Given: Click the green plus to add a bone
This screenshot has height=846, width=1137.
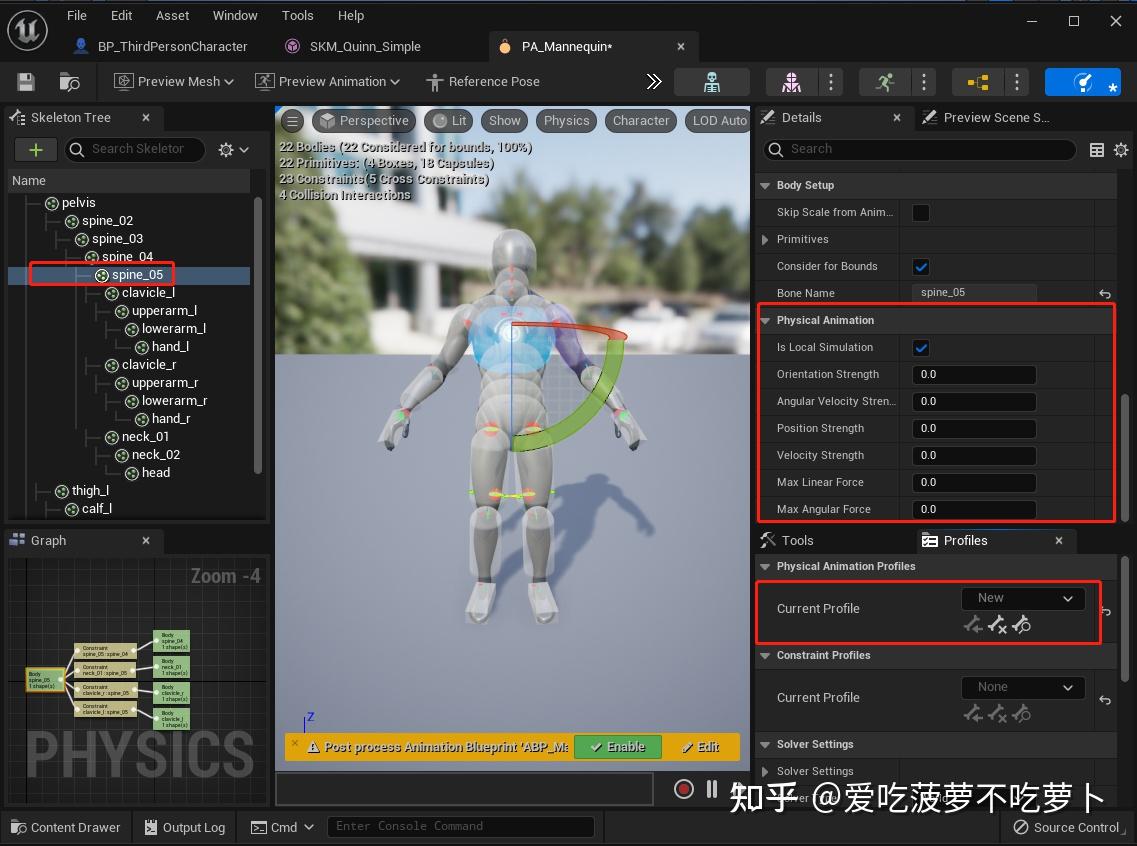Looking at the screenshot, I should pyautogui.click(x=35, y=149).
